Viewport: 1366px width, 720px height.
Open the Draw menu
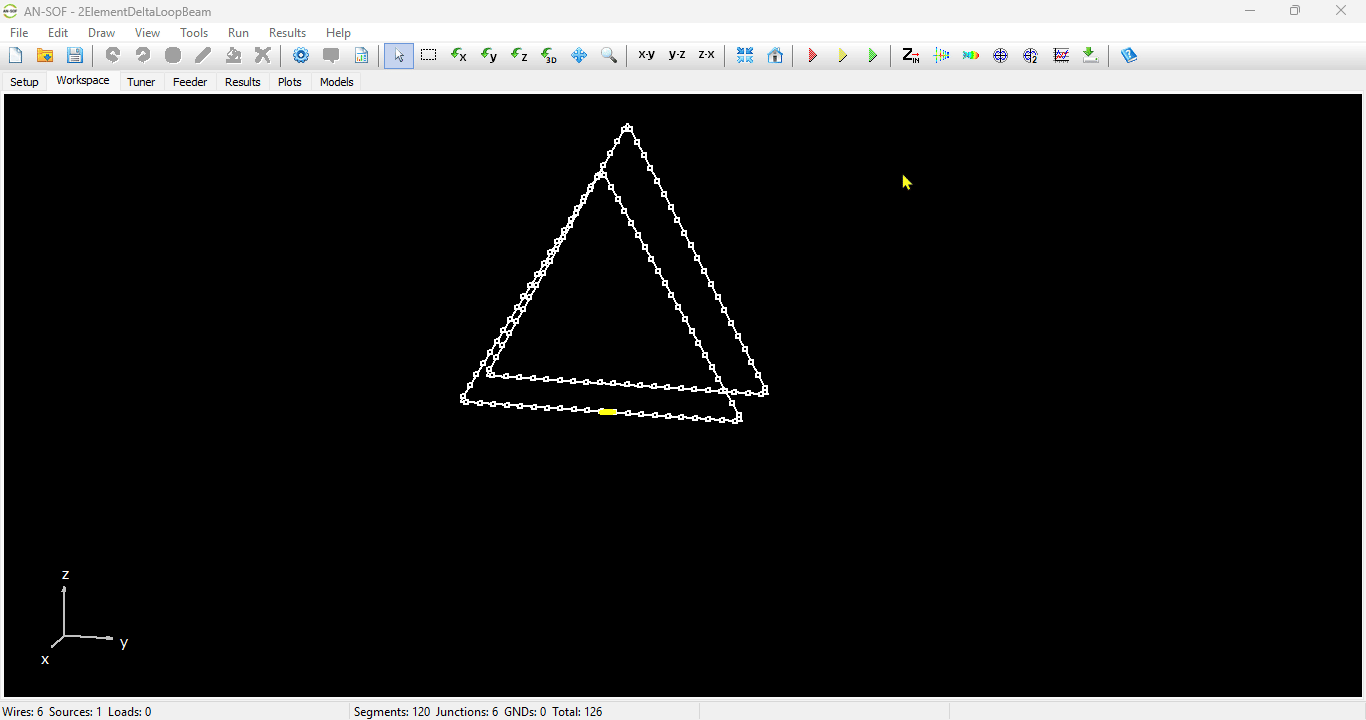101,33
